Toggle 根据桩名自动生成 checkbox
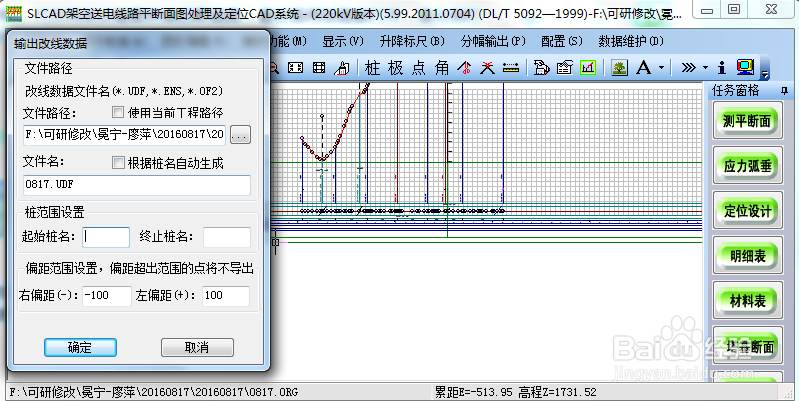The width and height of the screenshot is (799, 401). click(x=118, y=163)
